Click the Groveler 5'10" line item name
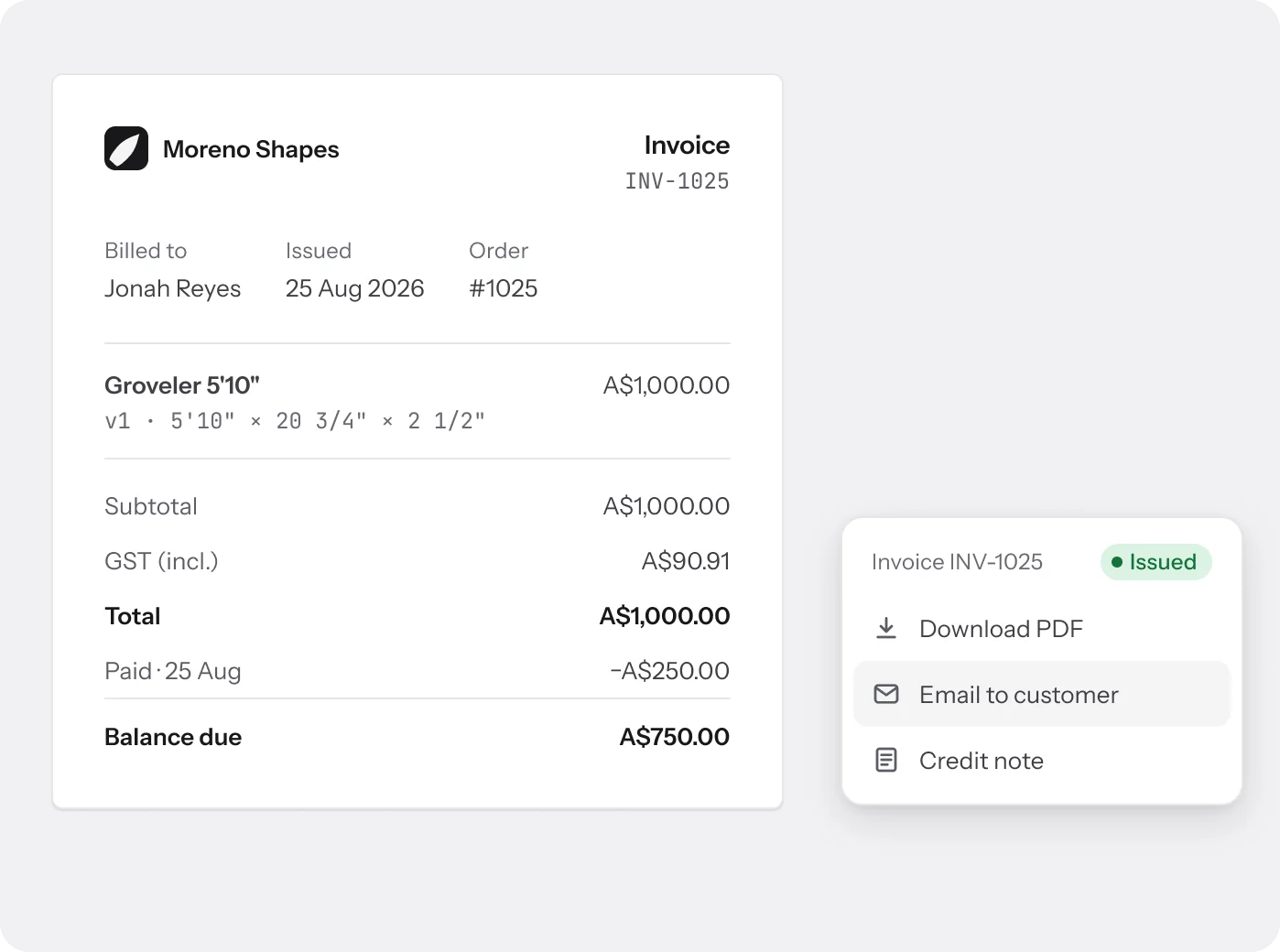Screen dimensions: 1280x952 coord(182,385)
